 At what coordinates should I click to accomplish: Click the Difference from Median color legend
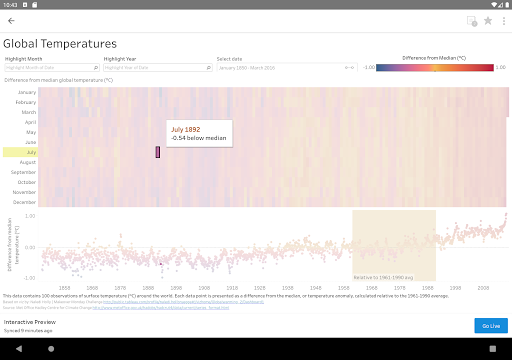point(435,68)
